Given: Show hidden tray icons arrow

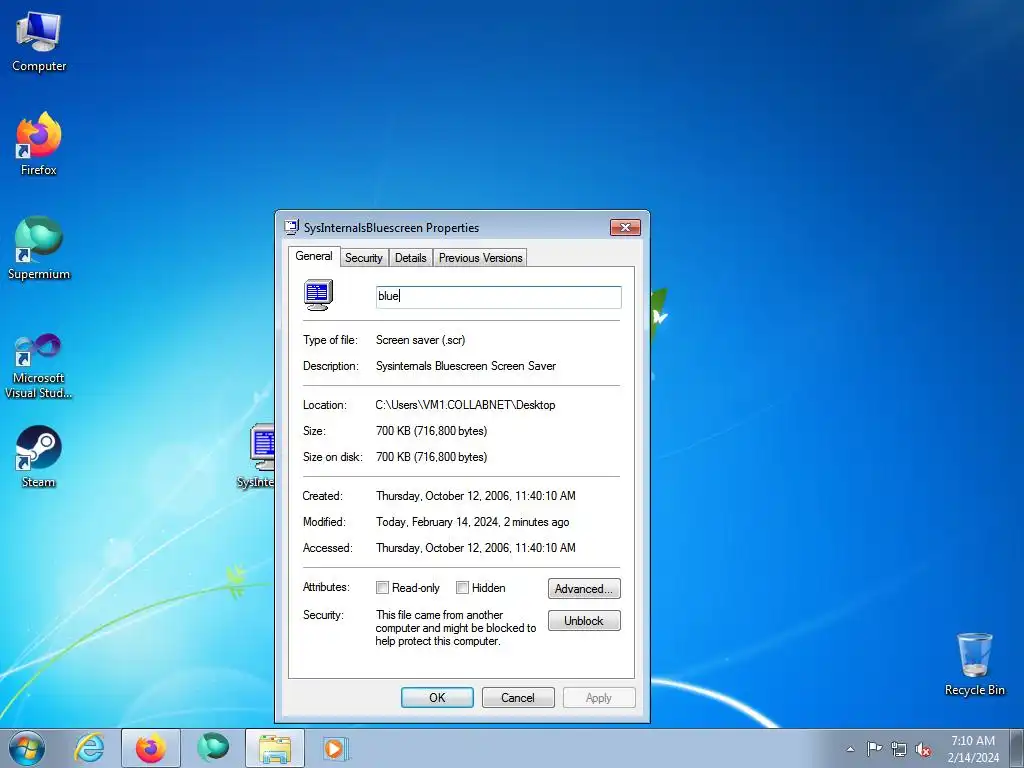Looking at the screenshot, I should pyautogui.click(x=850, y=749).
